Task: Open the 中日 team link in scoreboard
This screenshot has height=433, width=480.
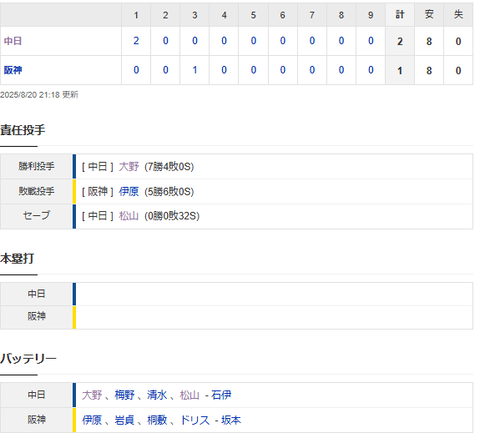Action: coord(13,41)
